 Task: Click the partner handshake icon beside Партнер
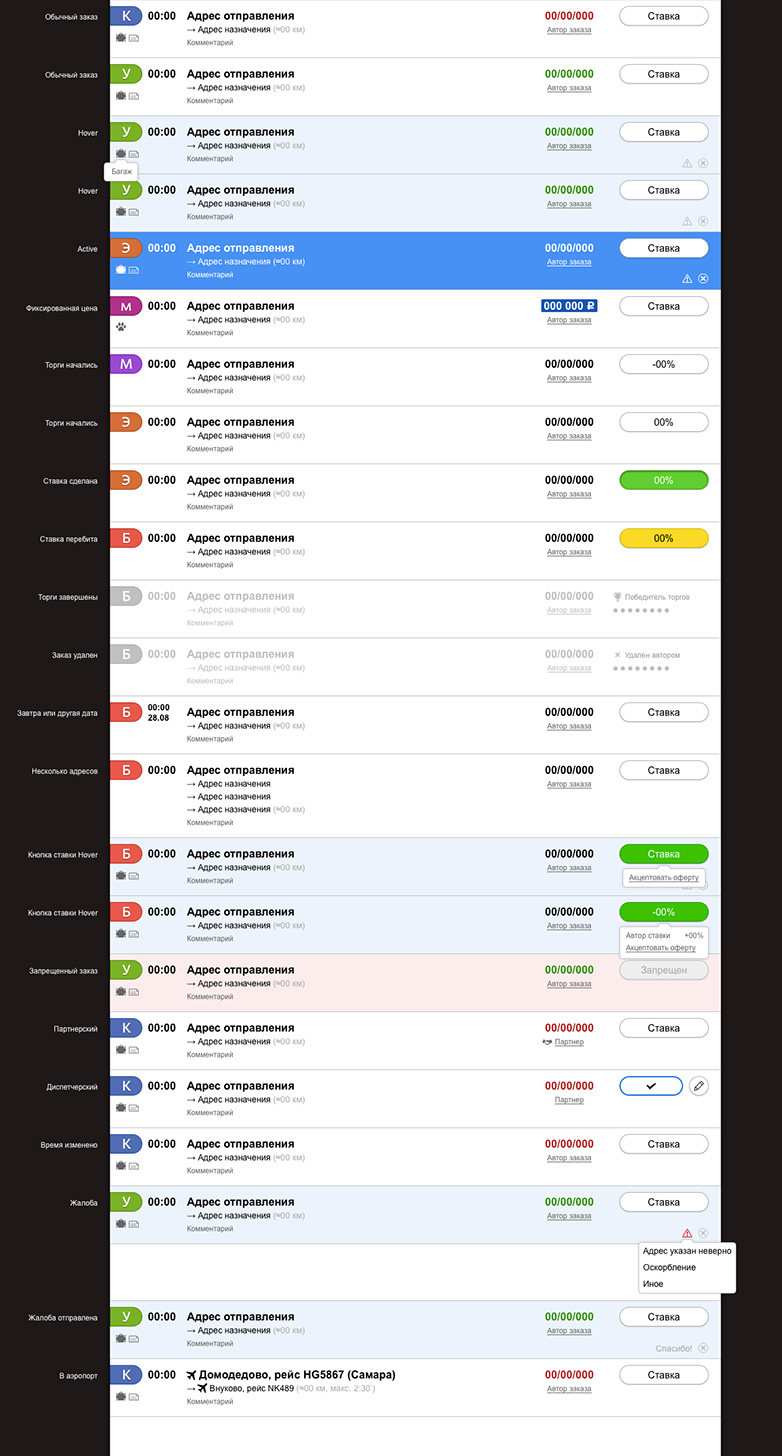pos(547,1042)
